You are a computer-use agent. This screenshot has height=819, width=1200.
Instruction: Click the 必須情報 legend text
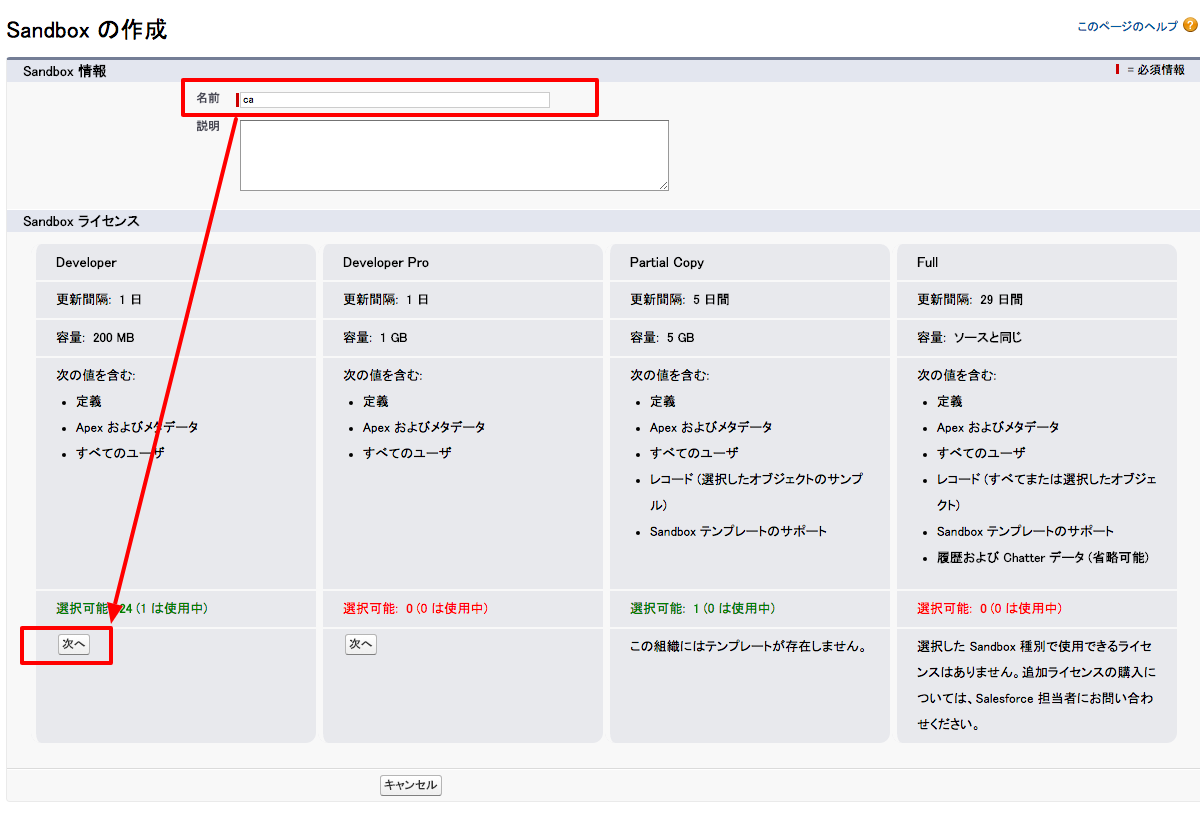[1161, 70]
